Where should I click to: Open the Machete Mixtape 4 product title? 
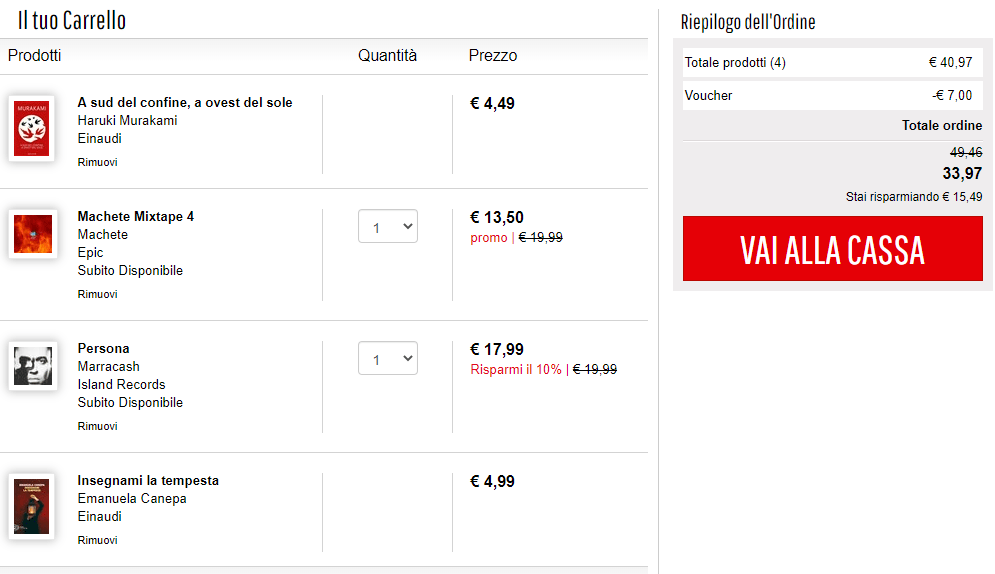click(x=136, y=217)
